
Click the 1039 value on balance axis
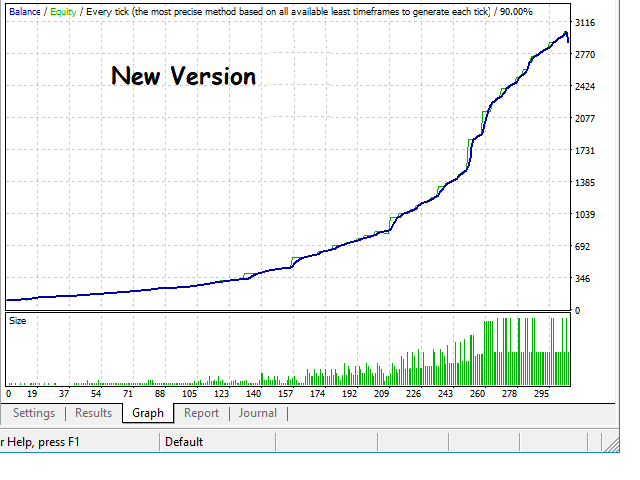pos(585,215)
